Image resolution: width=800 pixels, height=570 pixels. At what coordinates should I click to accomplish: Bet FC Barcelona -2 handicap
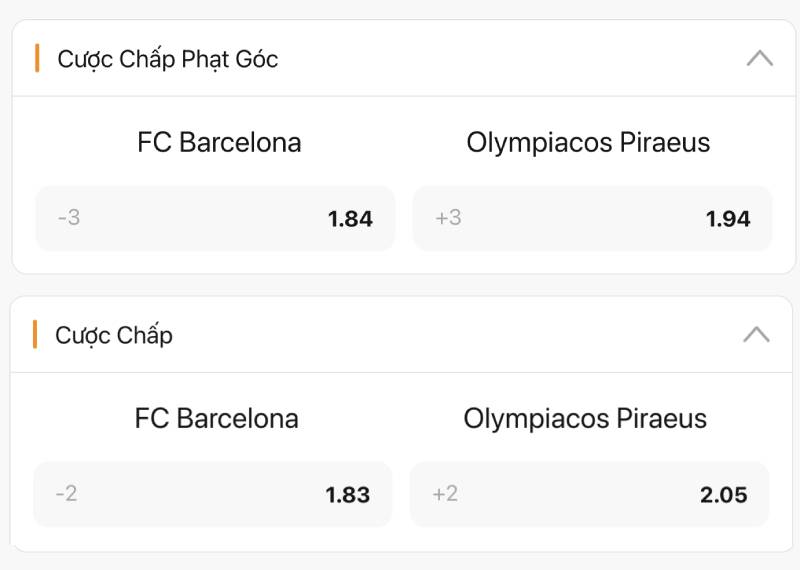pos(212,494)
